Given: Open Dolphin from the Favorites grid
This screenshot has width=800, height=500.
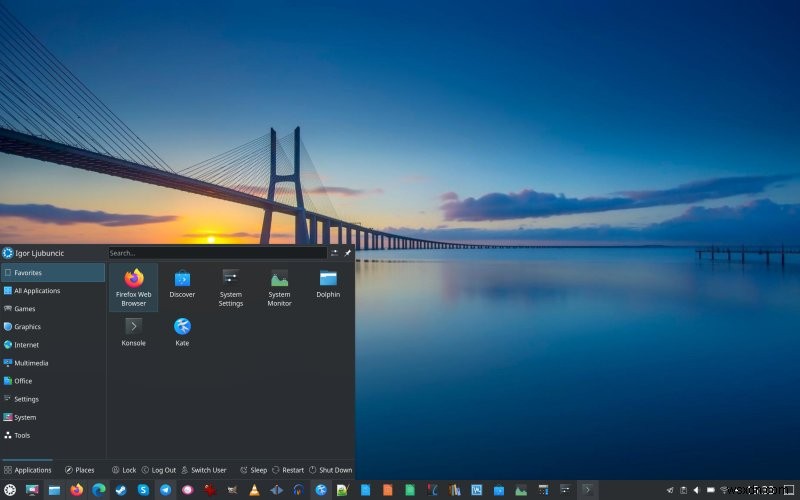Looking at the screenshot, I should (x=328, y=284).
